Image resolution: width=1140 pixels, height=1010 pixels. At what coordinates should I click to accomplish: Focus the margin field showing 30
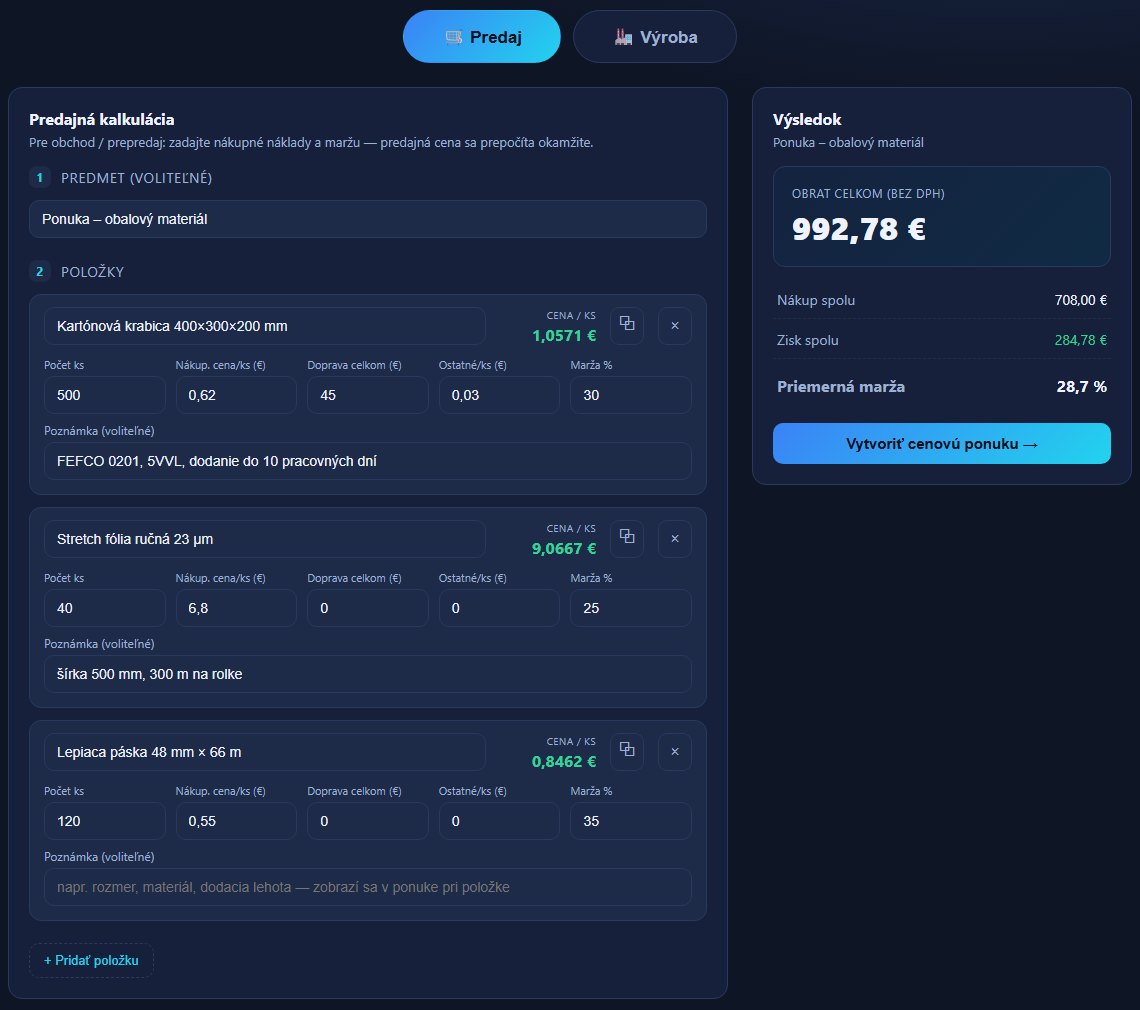[x=630, y=395]
